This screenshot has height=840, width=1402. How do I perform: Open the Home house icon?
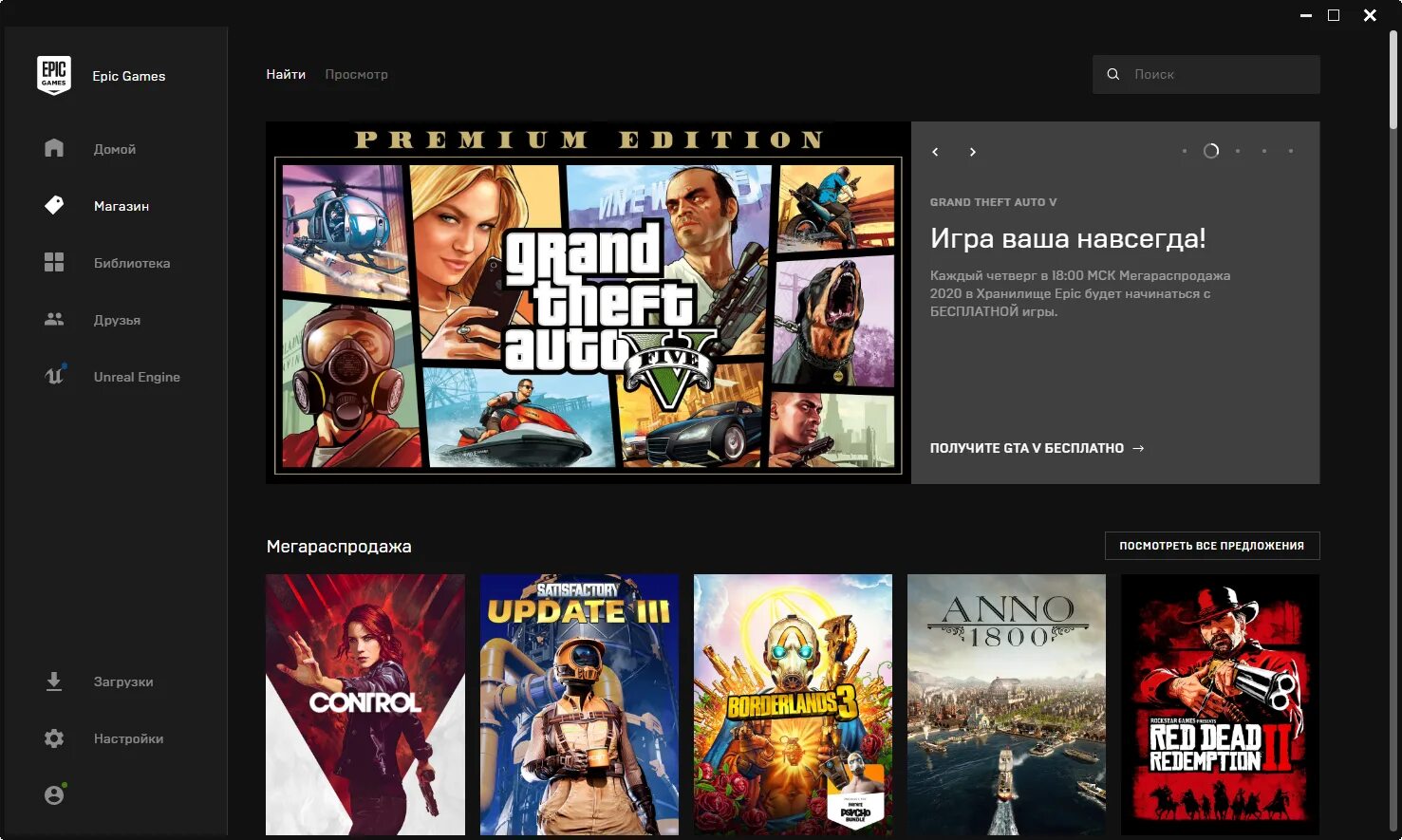[54, 148]
